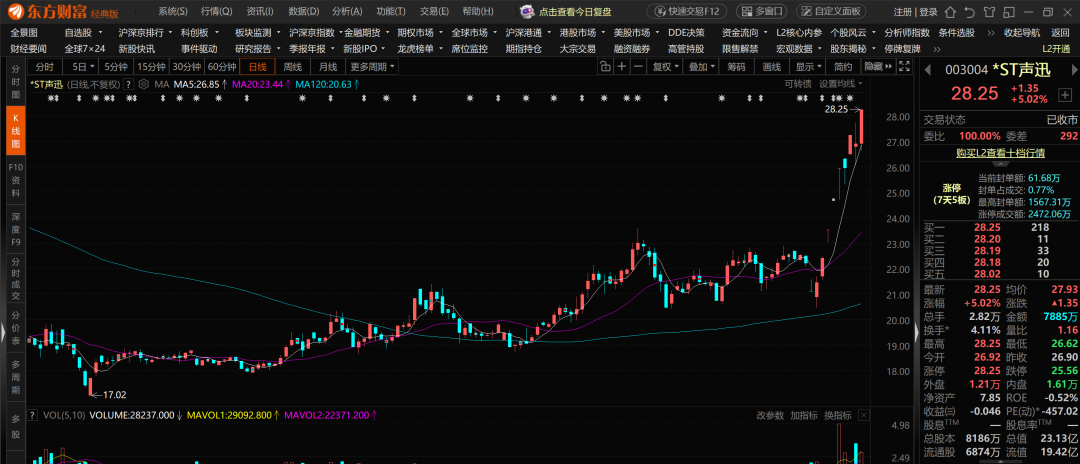
Task: Switch to 月线 period
Action: tap(328, 66)
